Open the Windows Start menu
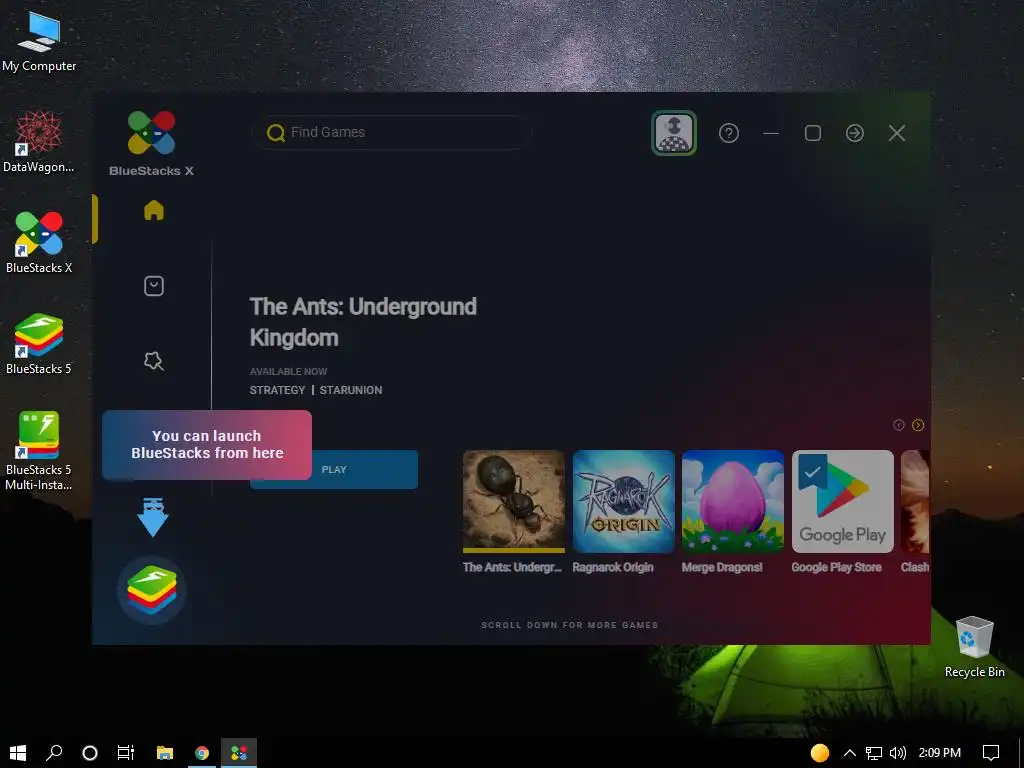This screenshot has height=768, width=1024. [18, 752]
